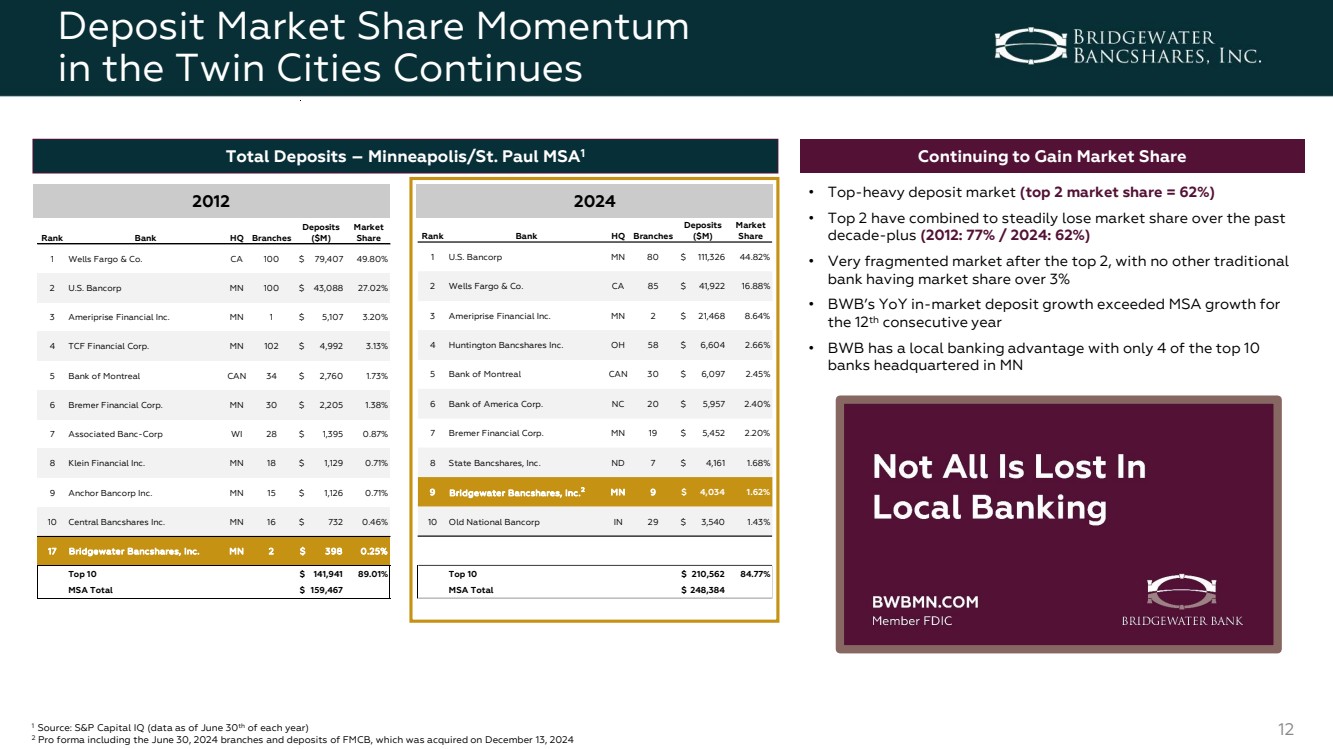This screenshot has height=749, width=1333.
Task: Click '(2012: 77% / 2024: 62%)' text
Action: tap(1005, 236)
